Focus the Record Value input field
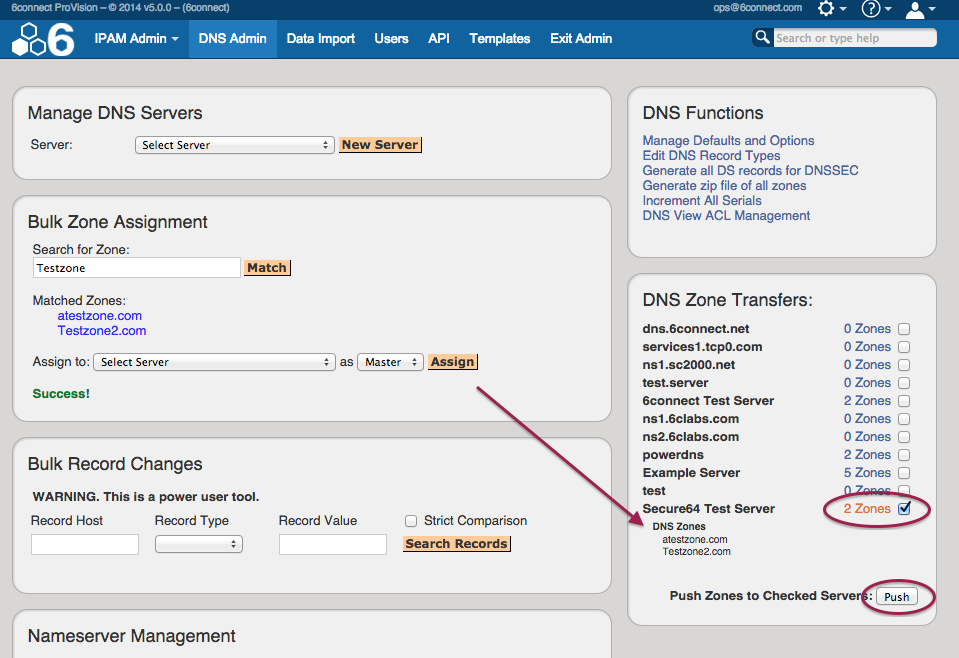The image size is (959, 658). pos(333,544)
